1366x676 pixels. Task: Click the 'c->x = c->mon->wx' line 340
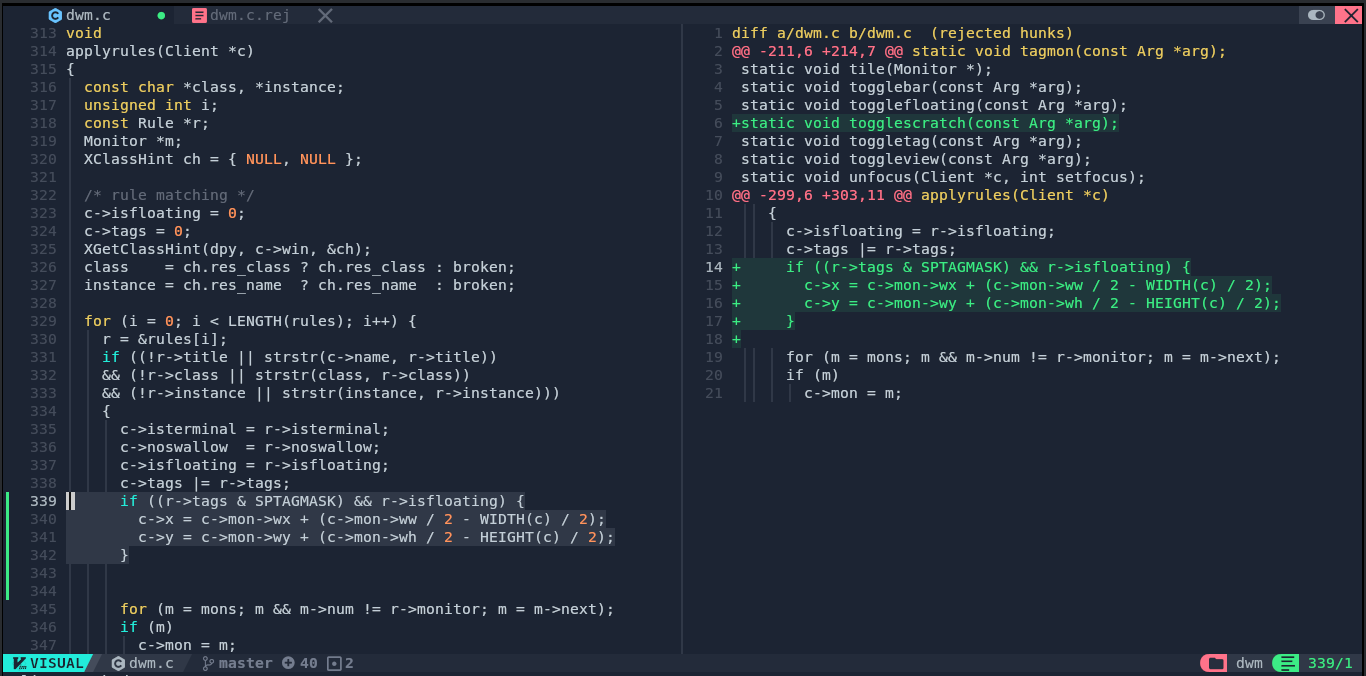point(372,519)
